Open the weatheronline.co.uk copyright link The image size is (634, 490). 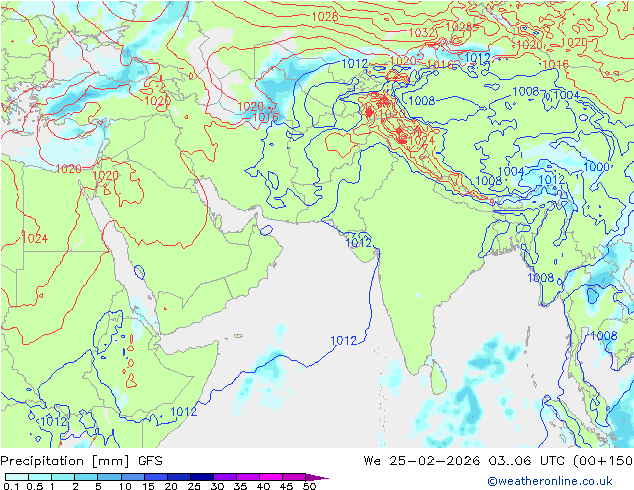point(550,481)
